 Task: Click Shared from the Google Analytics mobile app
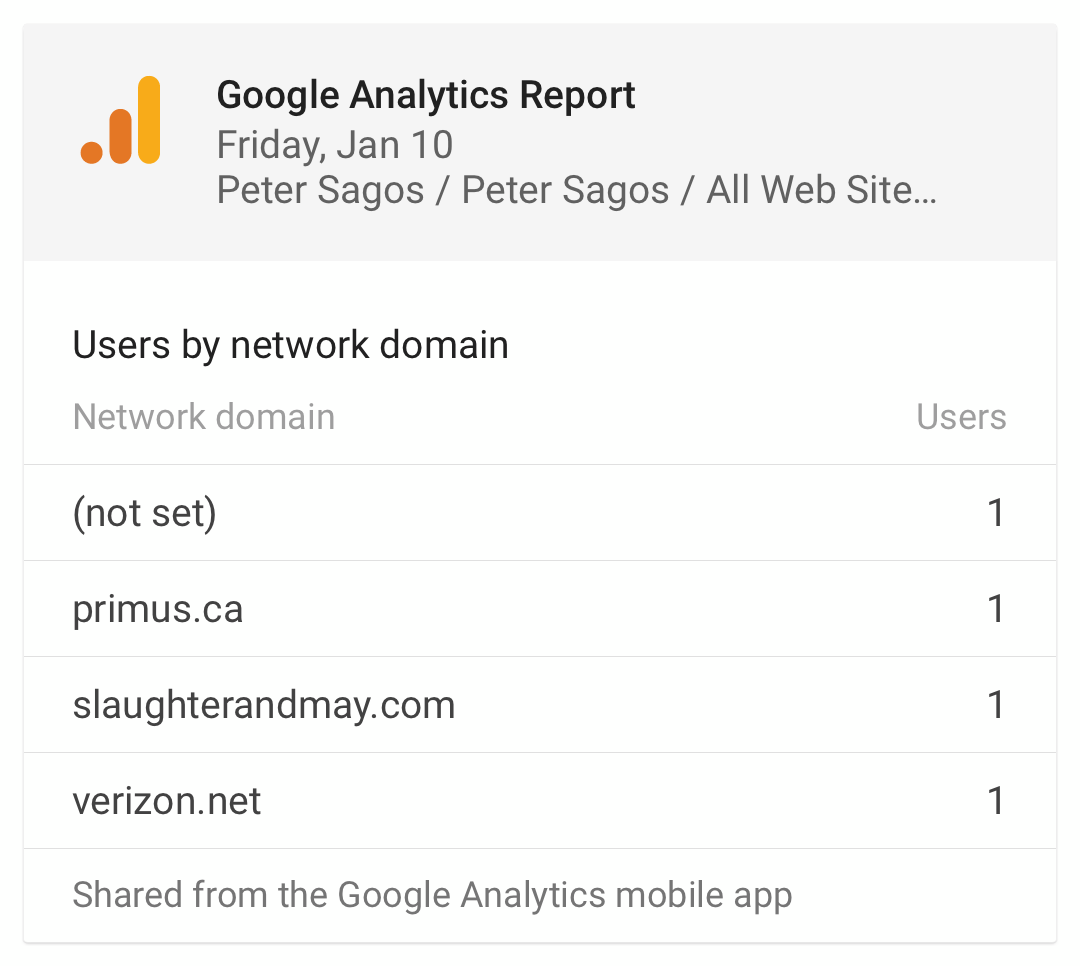pos(433,895)
